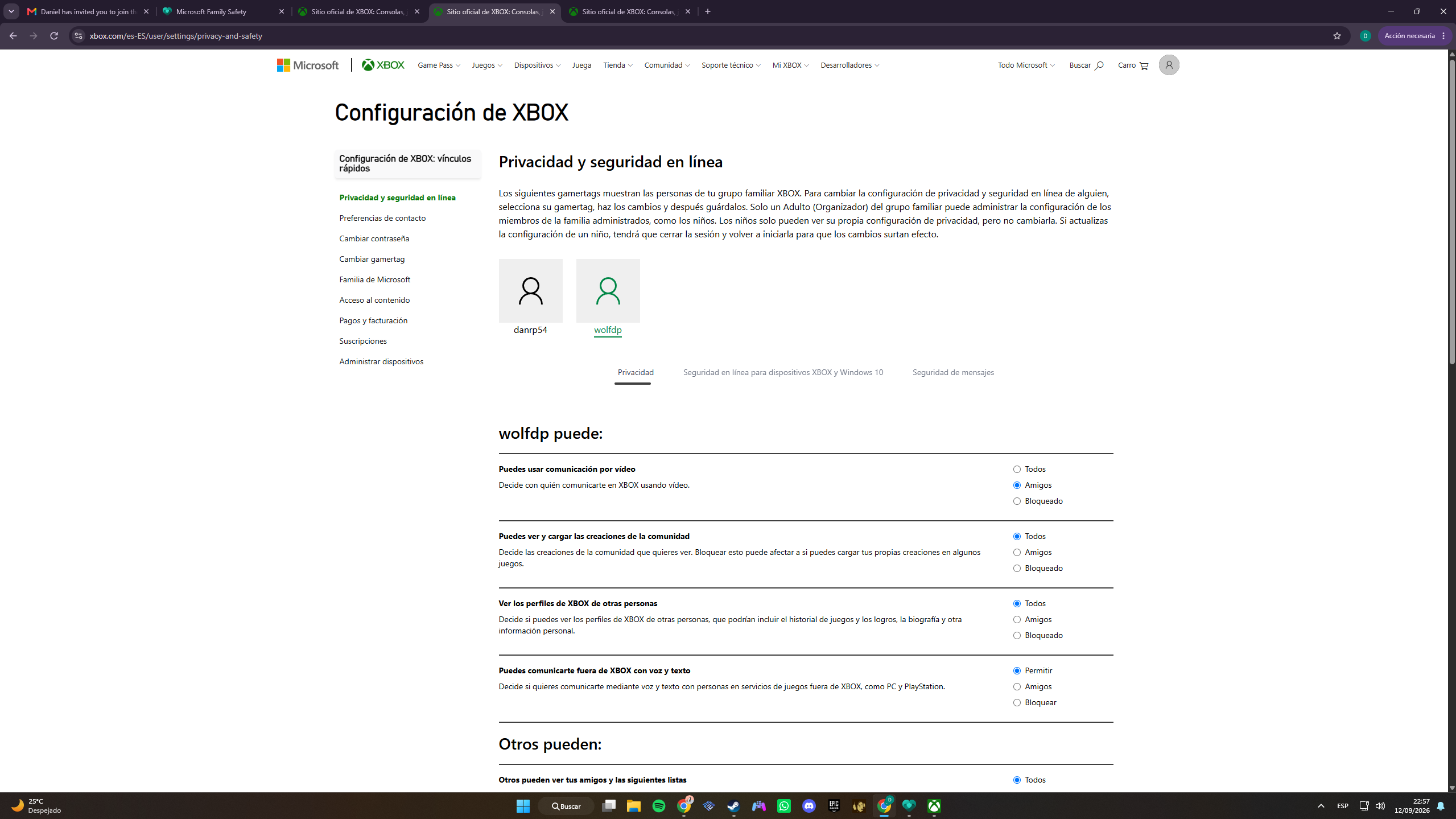
Task: Expand the Comunidad dropdown
Action: [x=667, y=65]
